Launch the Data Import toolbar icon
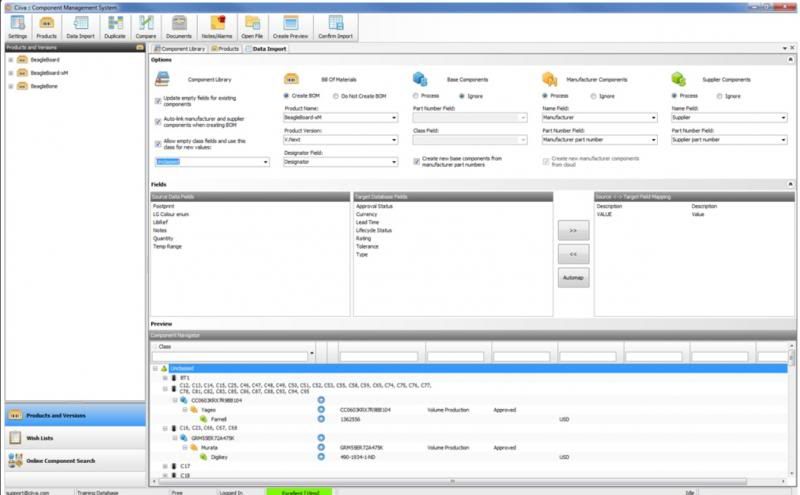 point(81,23)
